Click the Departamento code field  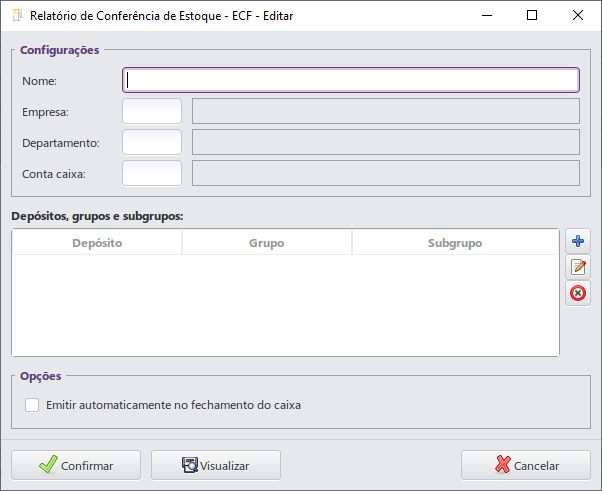click(x=152, y=142)
